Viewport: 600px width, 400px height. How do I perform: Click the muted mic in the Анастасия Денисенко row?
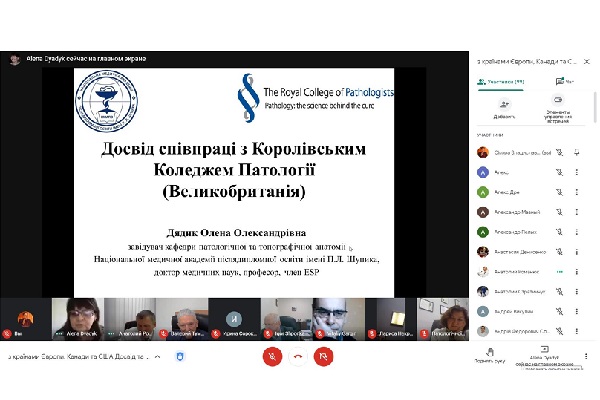point(559,252)
